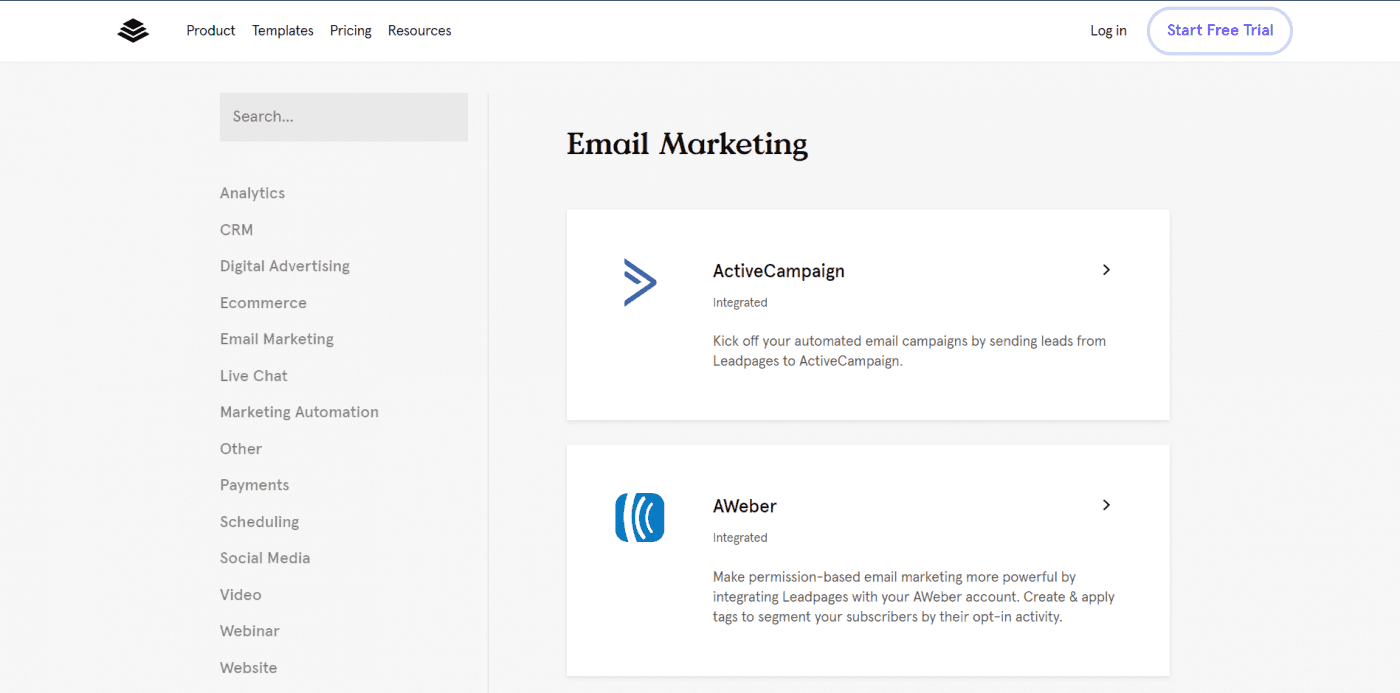Viewport: 1400px width, 693px height.
Task: Select the Payments category
Action: [x=255, y=485]
